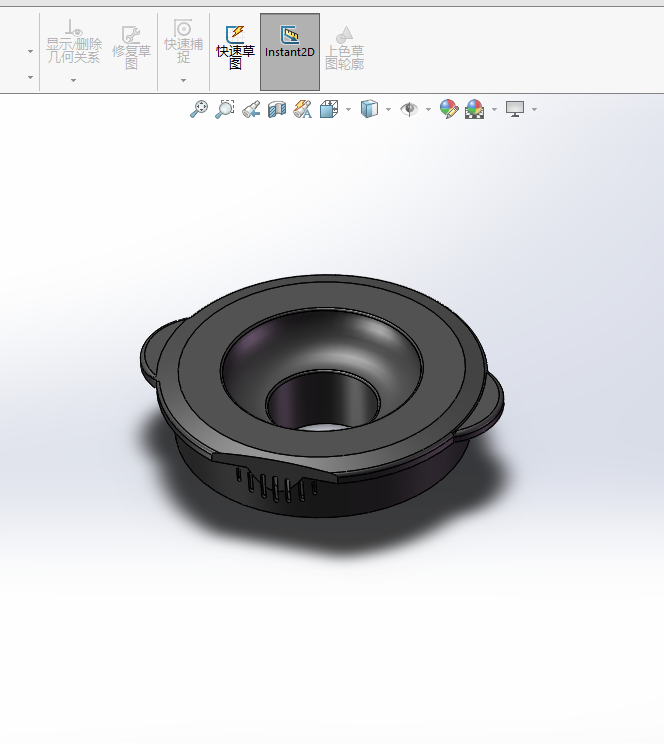The image size is (664, 744).
Task: Click the Display/Delete Relations (显示/删除几何关系) tool
Action: point(74,42)
